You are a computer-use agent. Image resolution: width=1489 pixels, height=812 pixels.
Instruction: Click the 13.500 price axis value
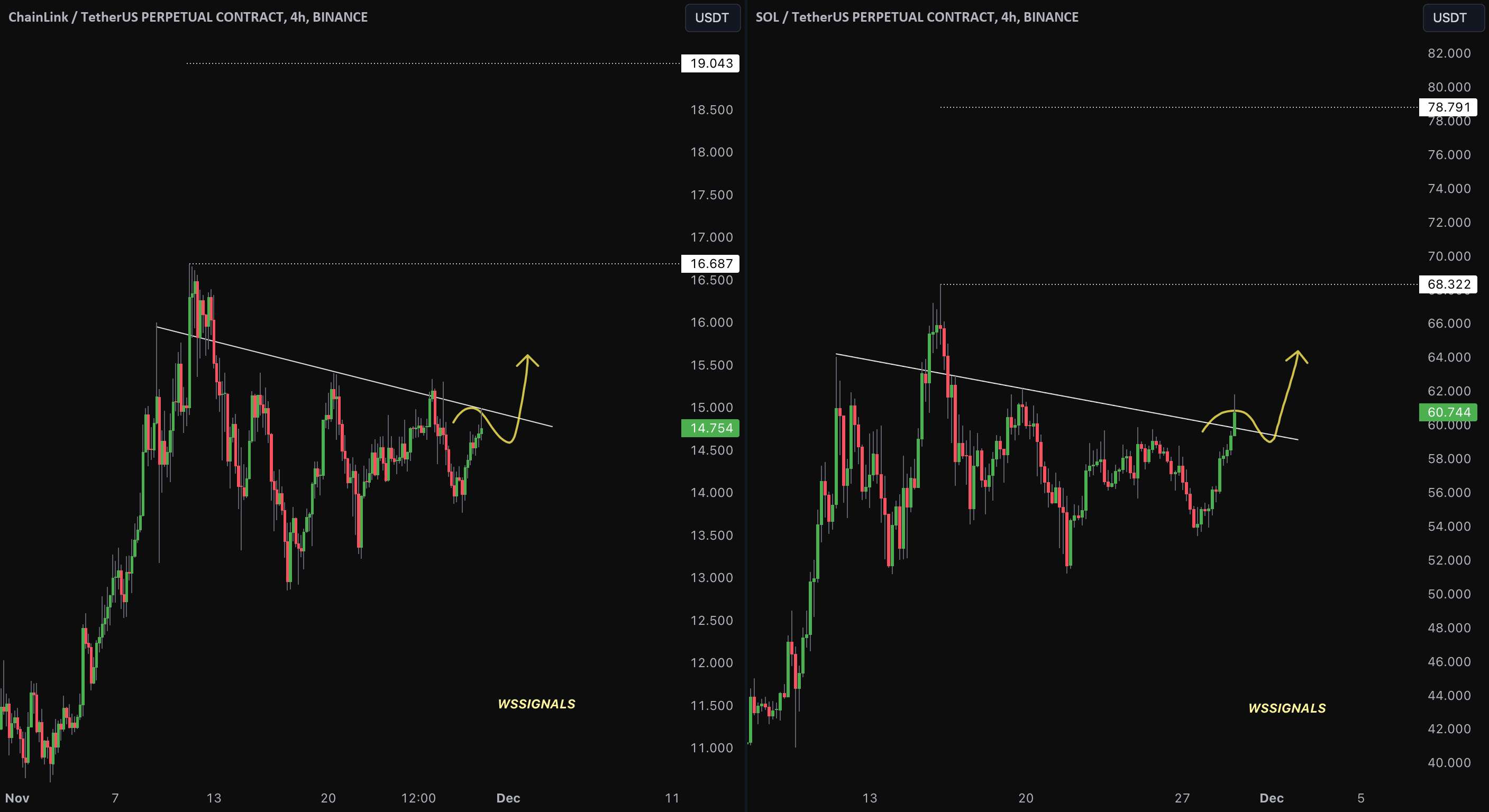(711, 536)
